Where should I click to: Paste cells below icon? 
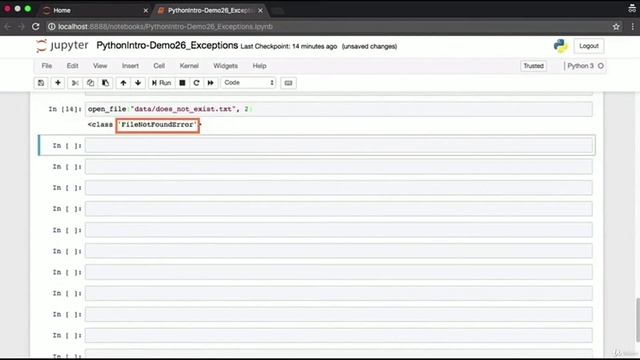[x=105, y=83]
